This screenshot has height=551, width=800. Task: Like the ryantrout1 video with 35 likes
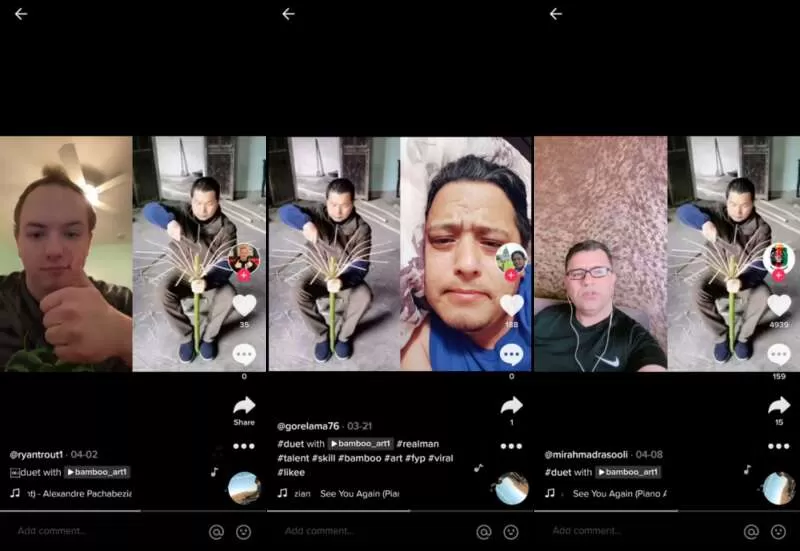[x=244, y=305]
